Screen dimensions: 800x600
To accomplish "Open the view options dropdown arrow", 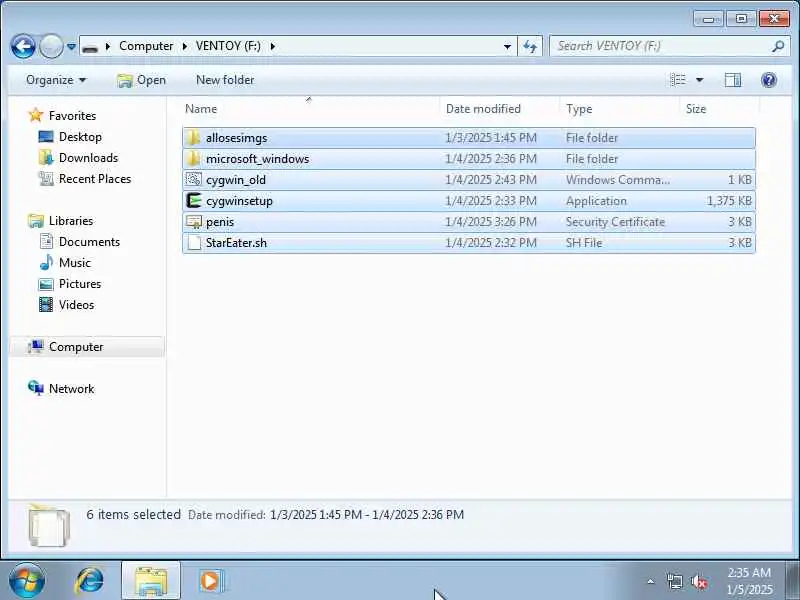I will (x=699, y=80).
